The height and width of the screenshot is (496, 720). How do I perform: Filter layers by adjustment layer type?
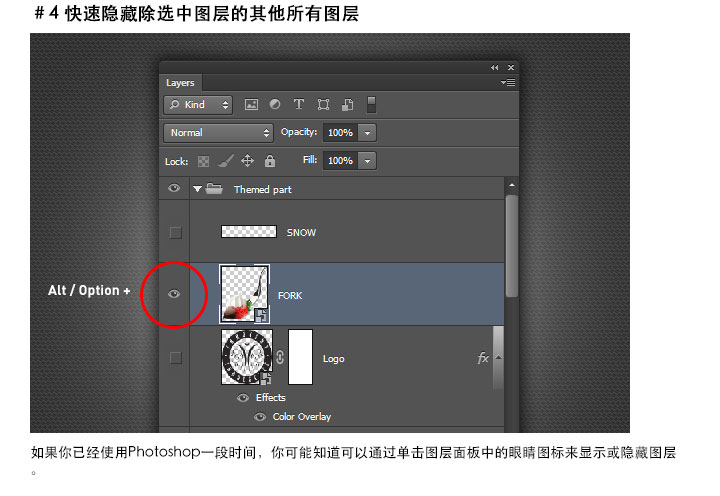point(275,104)
